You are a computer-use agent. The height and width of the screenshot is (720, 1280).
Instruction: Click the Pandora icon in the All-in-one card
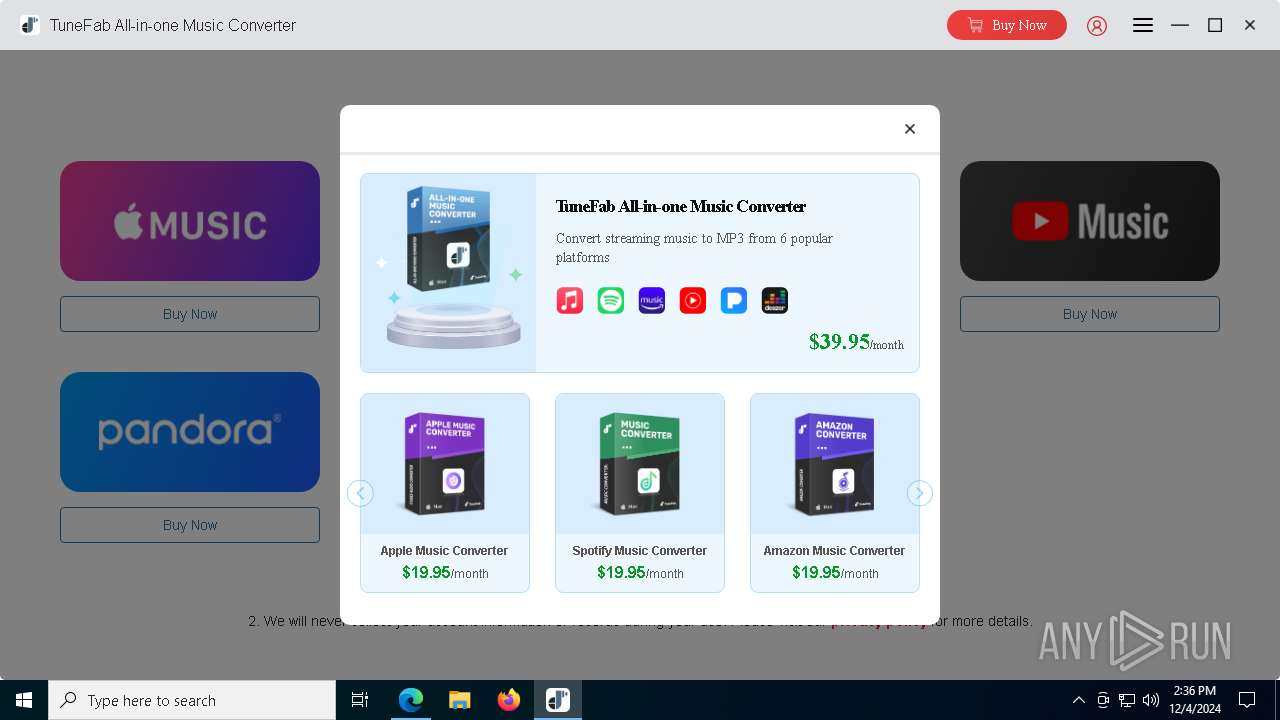[x=734, y=300]
